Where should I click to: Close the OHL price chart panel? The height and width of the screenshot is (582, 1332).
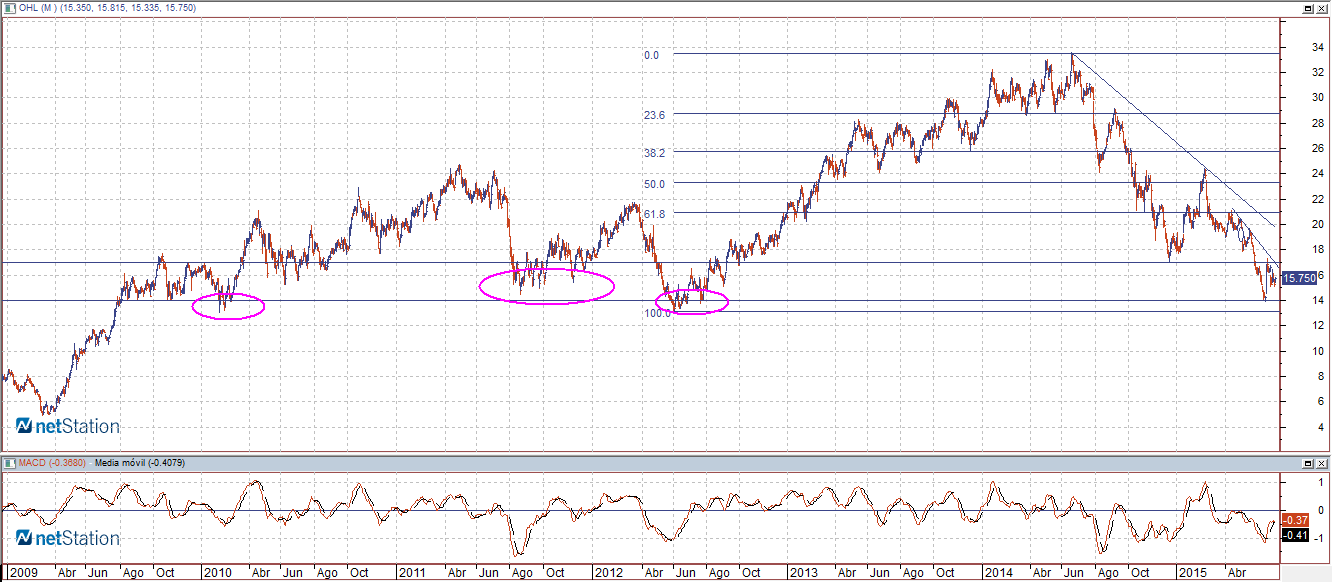1322,8
